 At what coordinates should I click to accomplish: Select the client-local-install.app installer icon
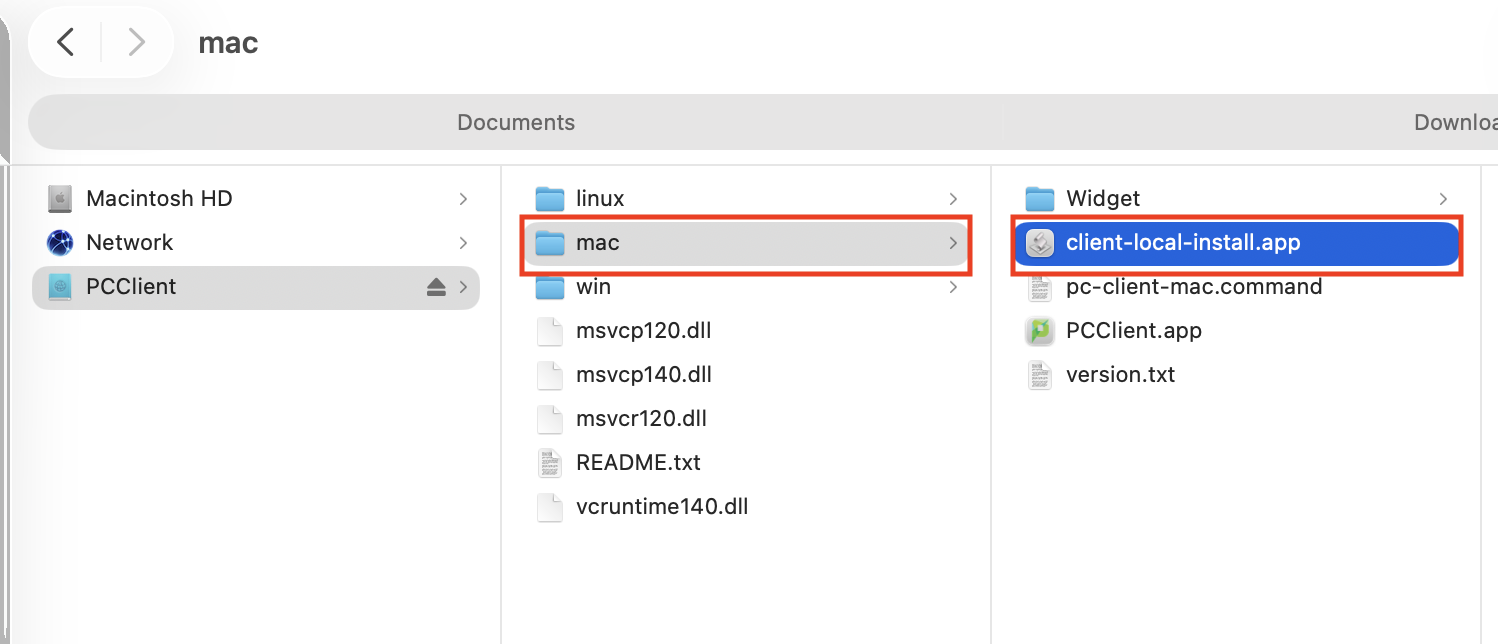tap(1041, 243)
